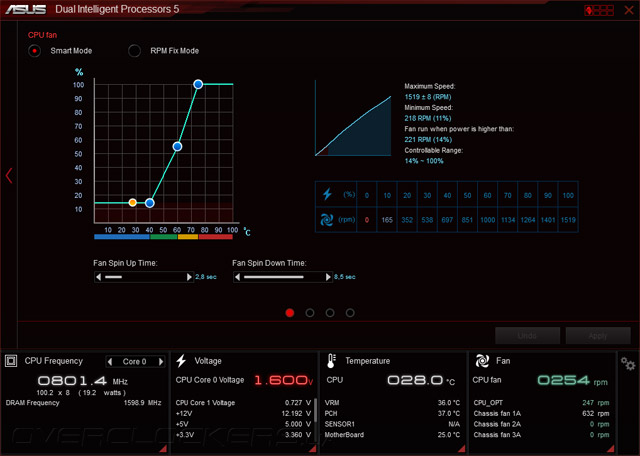Click the +12V voltage row
The width and height of the screenshot is (640, 456).
[243, 414]
